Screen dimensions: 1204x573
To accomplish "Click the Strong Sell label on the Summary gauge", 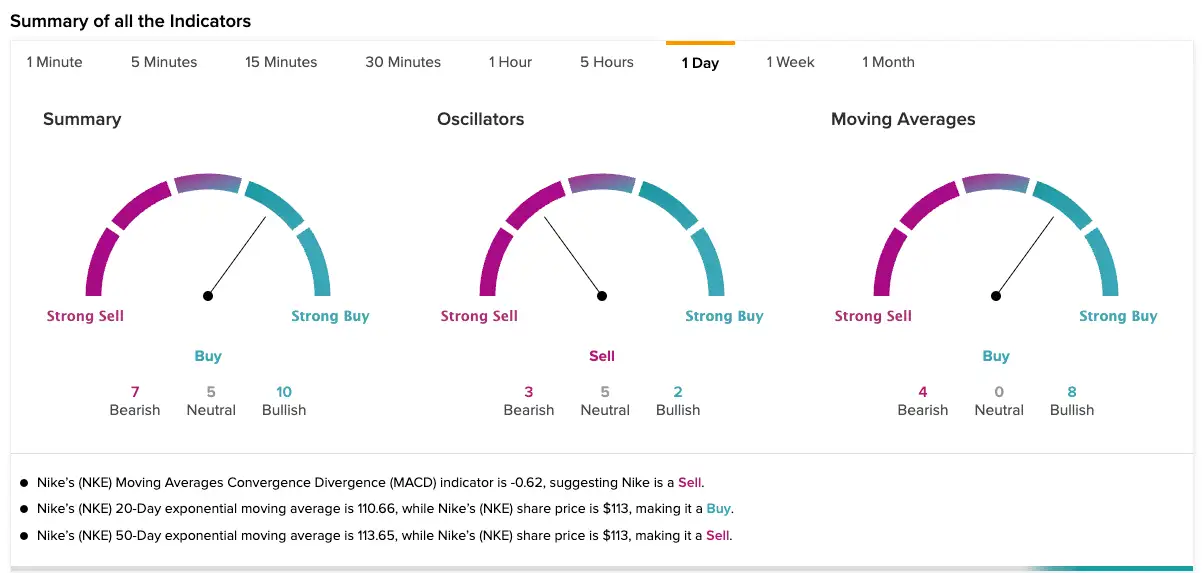I will click(85, 316).
